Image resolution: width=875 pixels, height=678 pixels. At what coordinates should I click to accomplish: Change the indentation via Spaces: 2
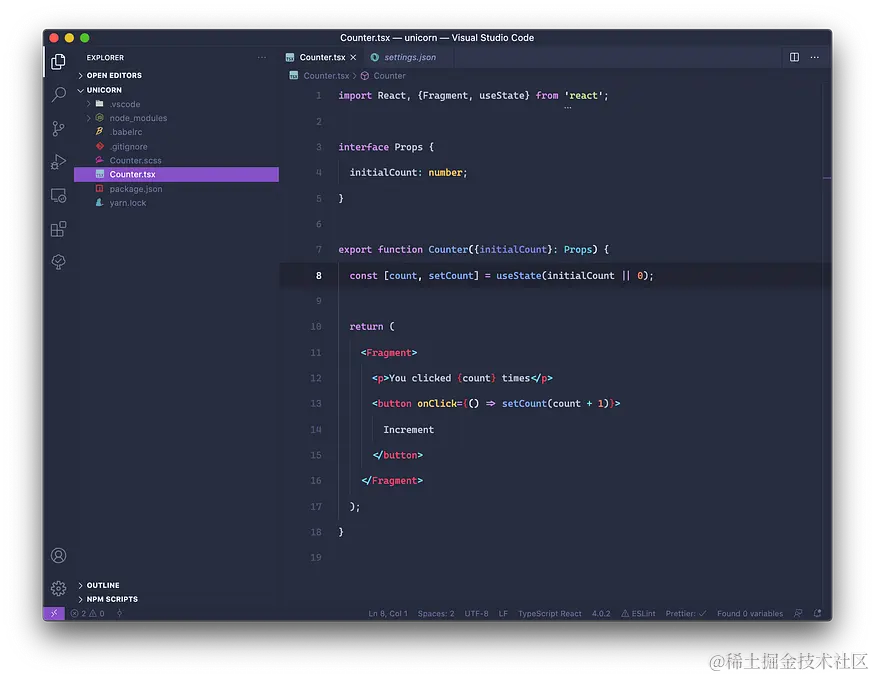point(436,613)
